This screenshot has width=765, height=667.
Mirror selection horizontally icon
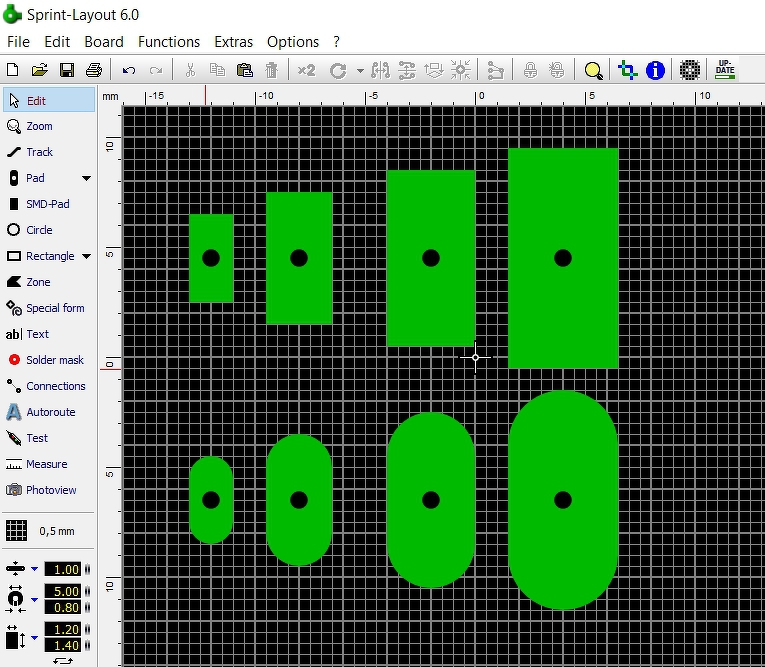pyautogui.click(x=380, y=70)
